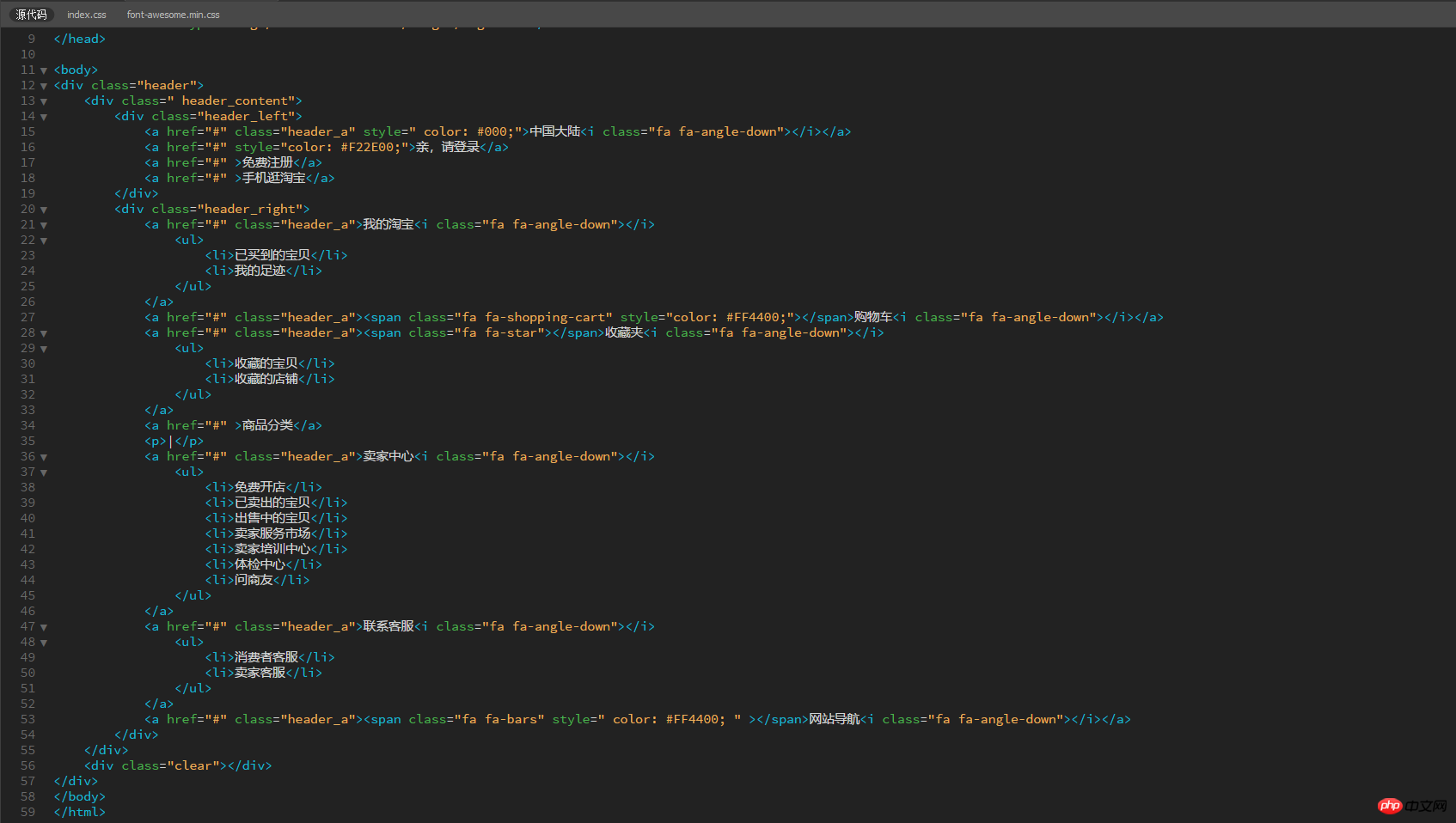Click the text 免费注册 on line 17

tap(267, 162)
